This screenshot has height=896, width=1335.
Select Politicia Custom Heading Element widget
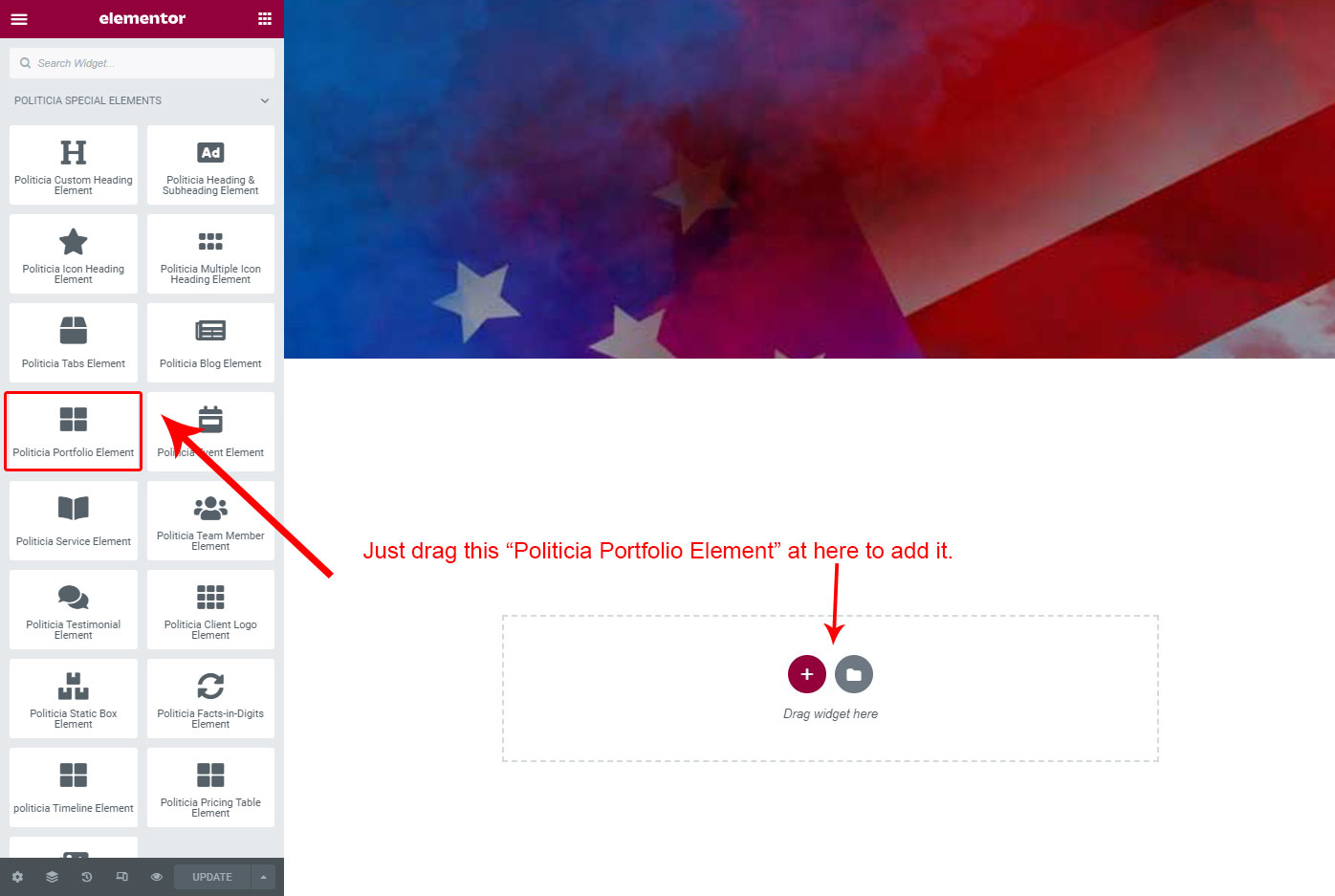pyautogui.click(x=74, y=164)
